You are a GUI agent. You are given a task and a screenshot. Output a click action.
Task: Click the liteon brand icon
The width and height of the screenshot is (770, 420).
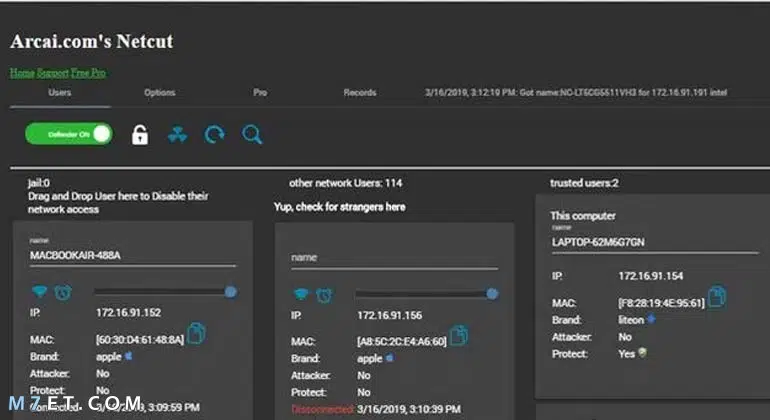651,319
